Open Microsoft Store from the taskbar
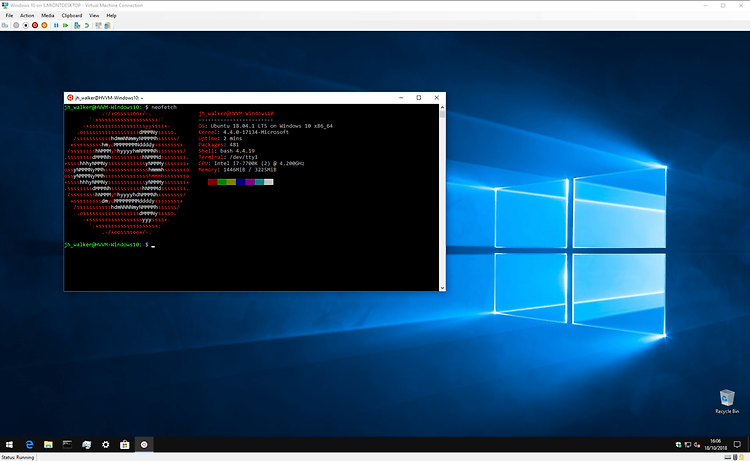This screenshot has height=461, width=750. [125, 445]
